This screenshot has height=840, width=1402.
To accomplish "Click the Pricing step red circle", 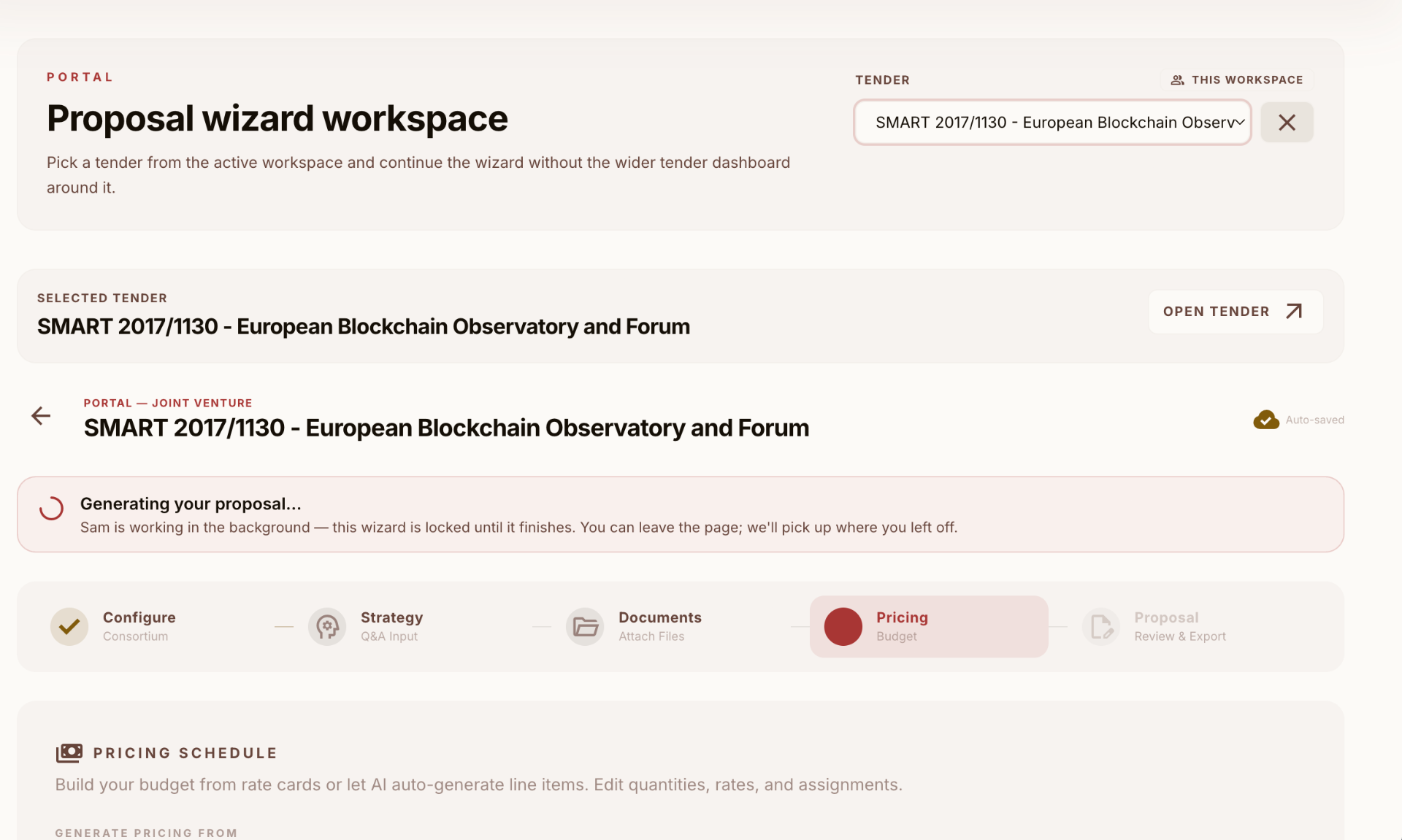I will [843, 626].
